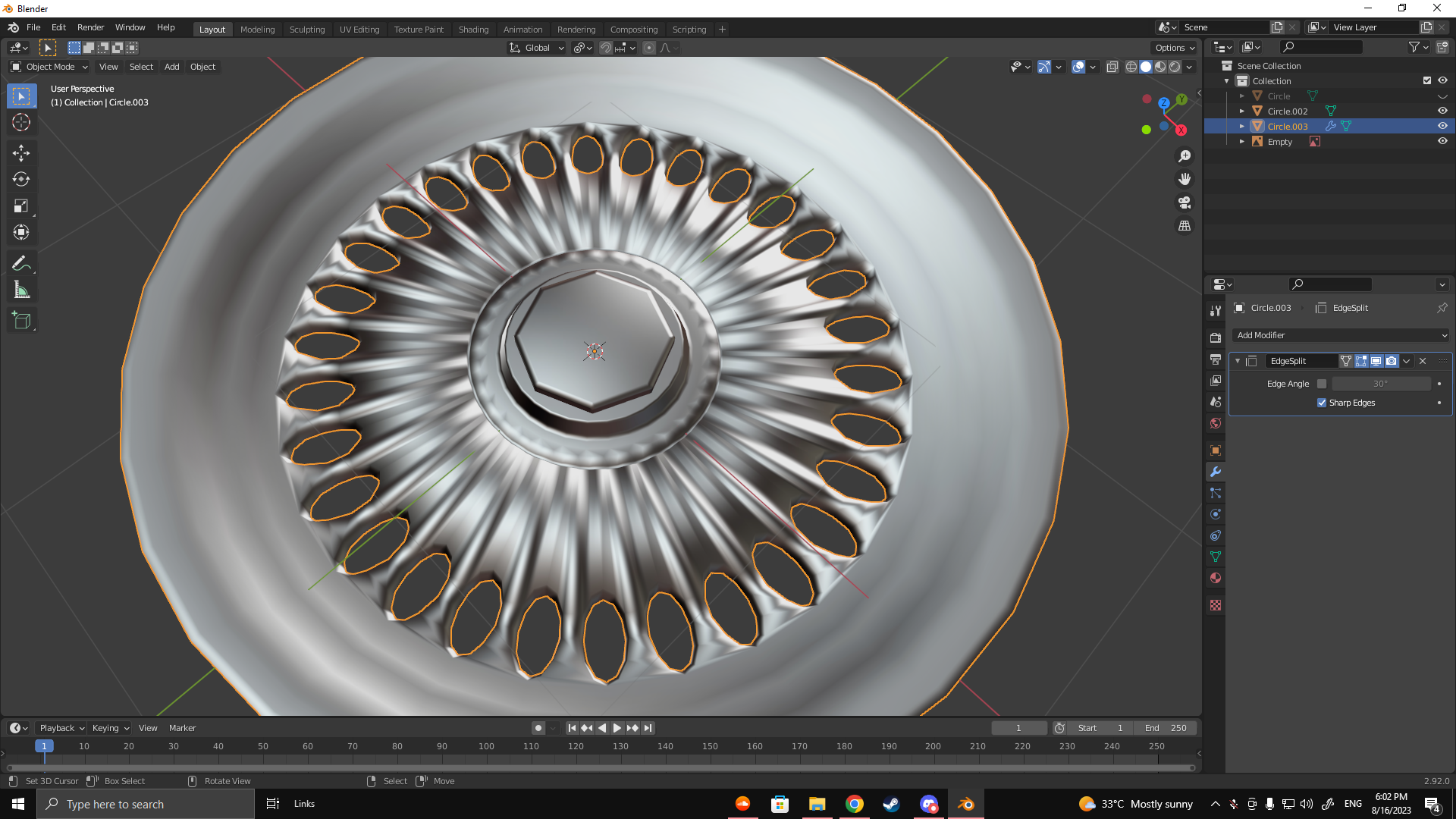Click the Add Cube tool

pyautogui.click(x=21, y=320)
